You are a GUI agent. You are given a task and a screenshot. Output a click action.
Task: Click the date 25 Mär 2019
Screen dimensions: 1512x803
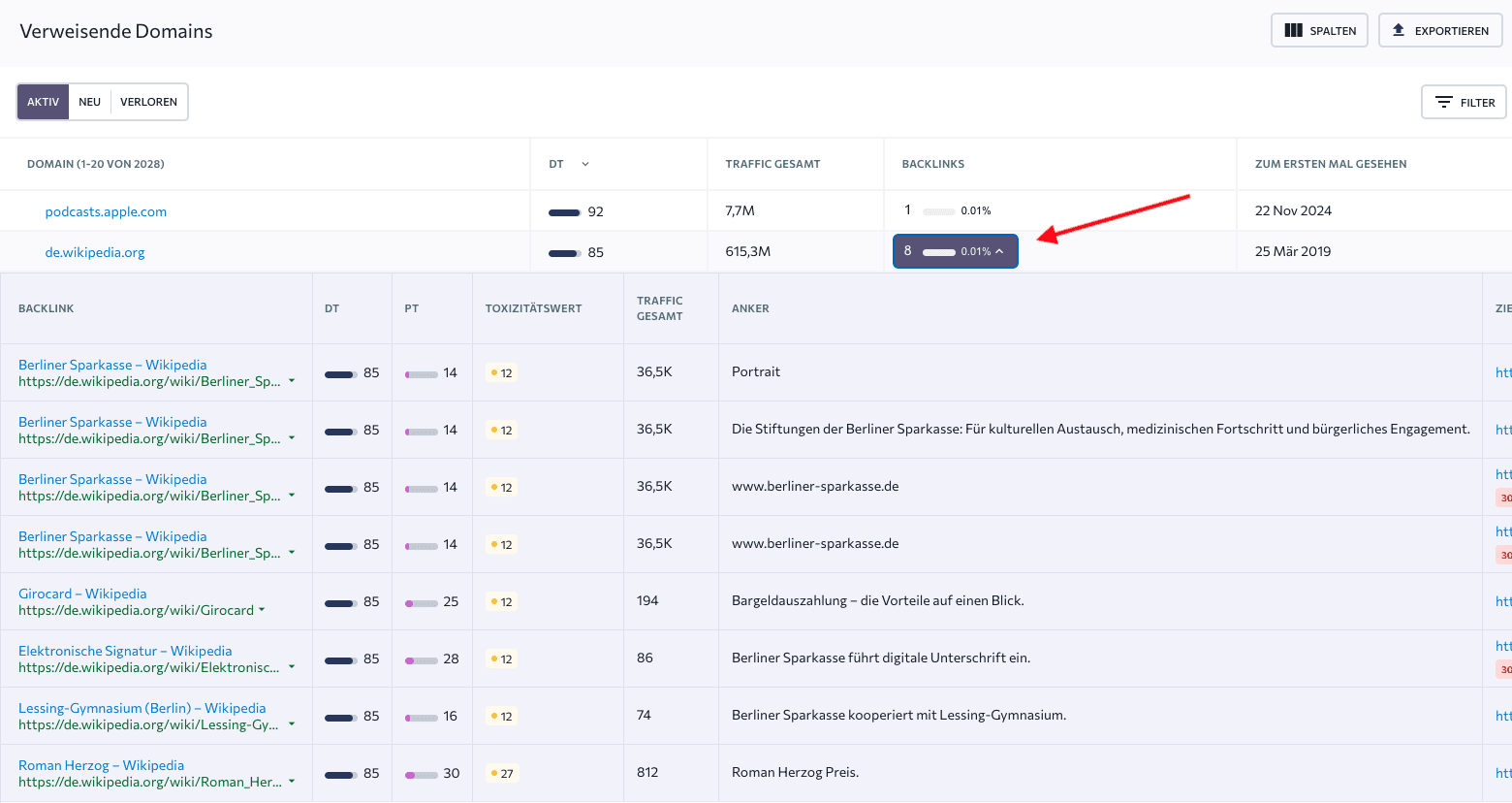pyautogui.click(x=1293, y=251)
